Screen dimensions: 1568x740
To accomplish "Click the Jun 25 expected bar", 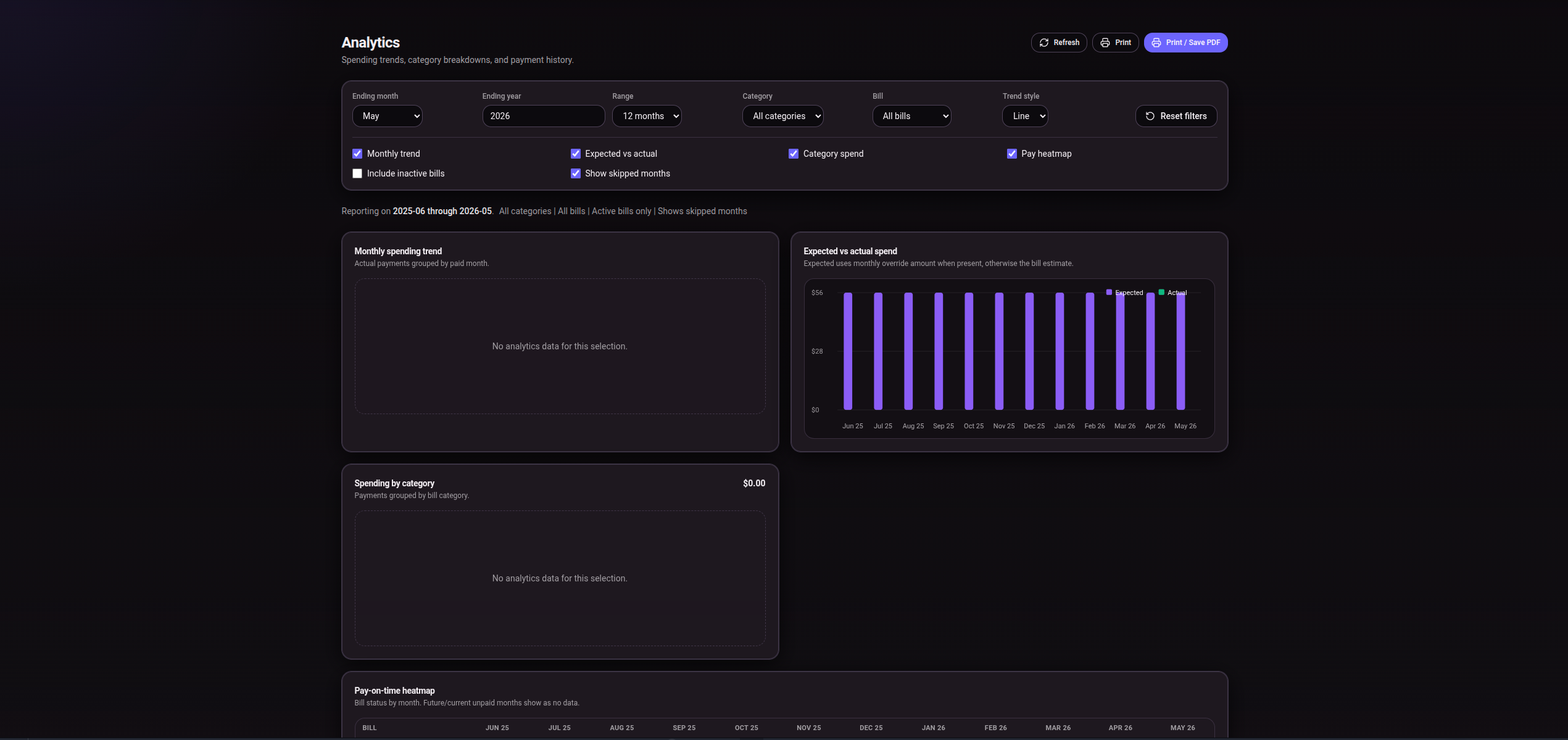I will (848, 351).
